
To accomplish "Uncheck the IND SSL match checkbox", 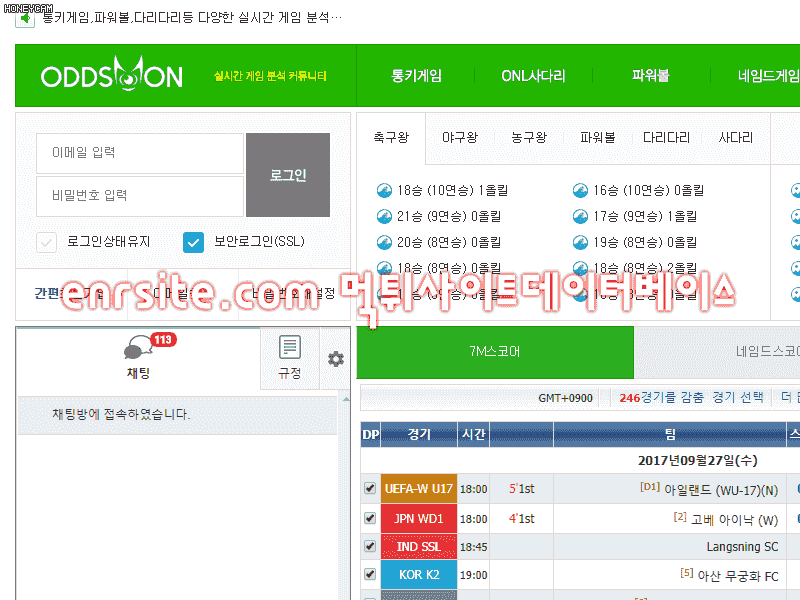I will [x=370, y=546].
